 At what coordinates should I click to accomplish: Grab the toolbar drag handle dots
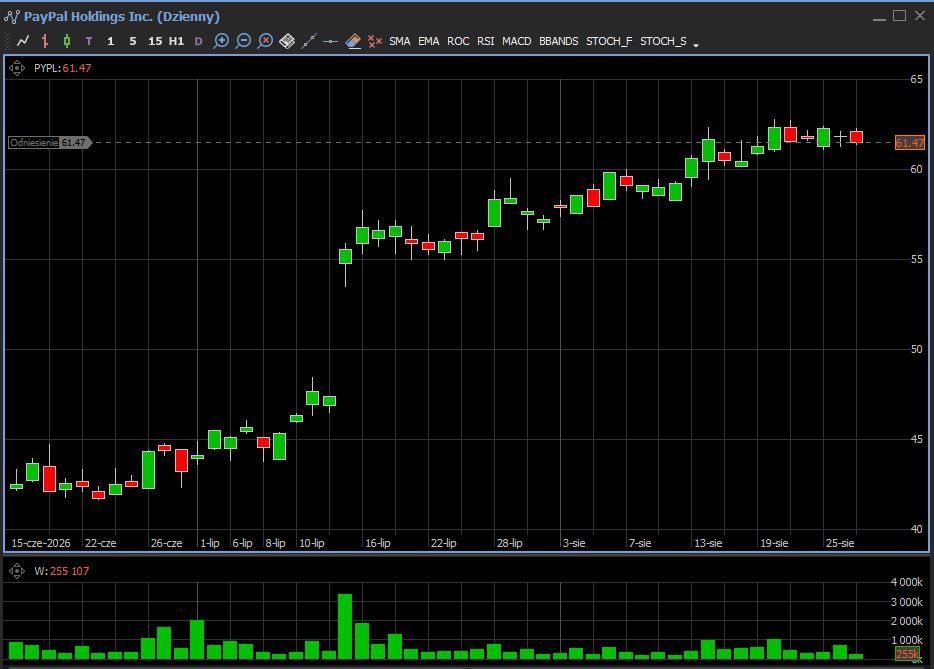click(x=7, y=41)
